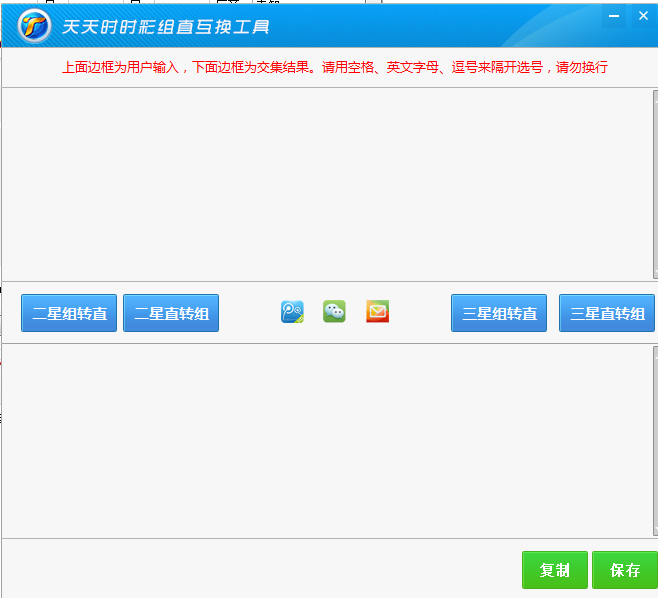This screenshot has width=658, height=598.
Task: Focus the upper user input text box
Action: [x=327, y=185]
